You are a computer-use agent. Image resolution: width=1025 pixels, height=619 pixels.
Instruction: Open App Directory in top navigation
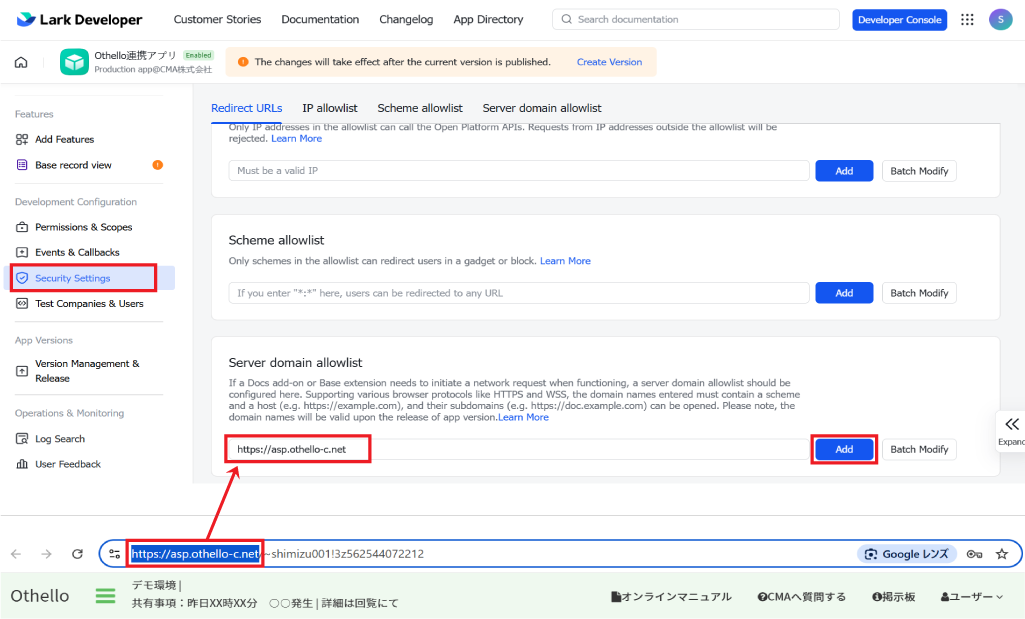pyautogui.click(x=488, y=20)
